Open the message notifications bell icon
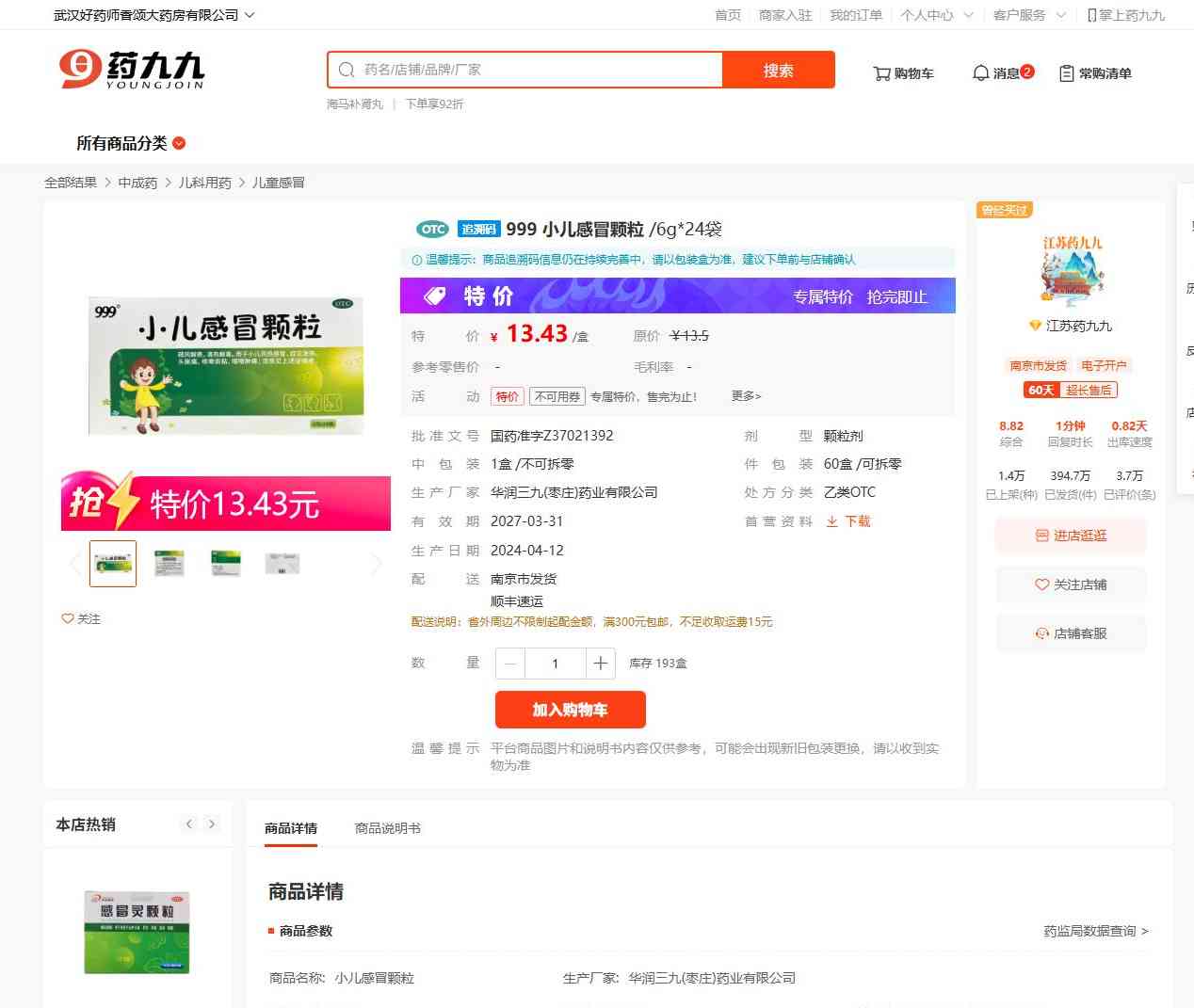 980,73
